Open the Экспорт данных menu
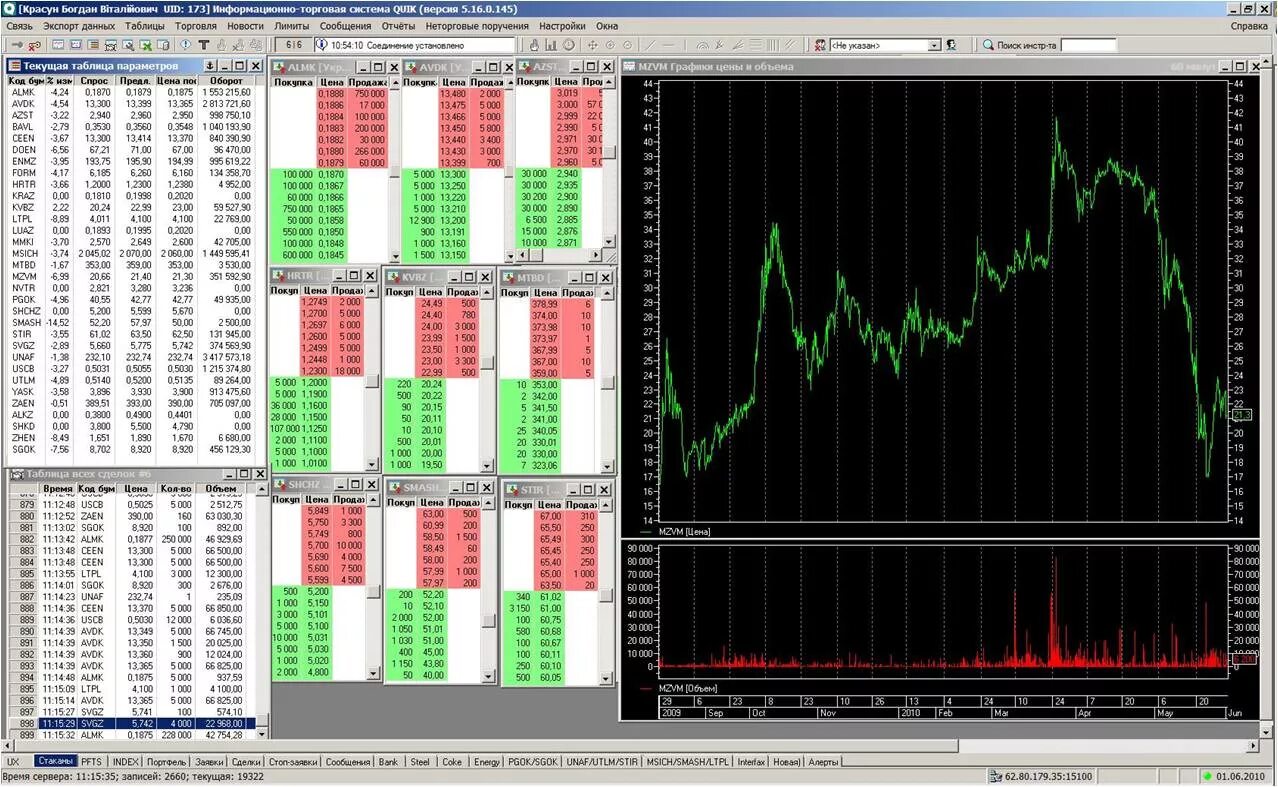This screenshot has width=1278, height=787. [x=79, y=26]
